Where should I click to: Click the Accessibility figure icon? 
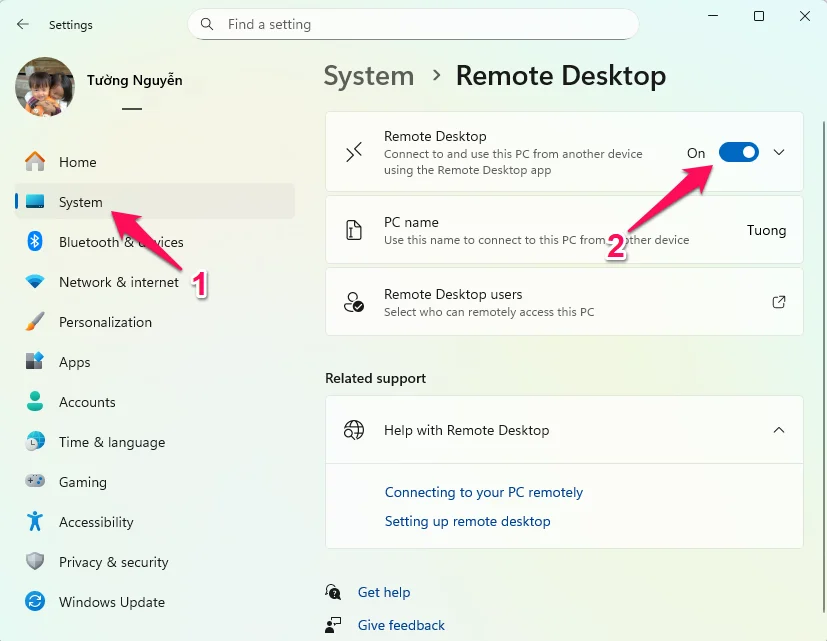point(35,522)
